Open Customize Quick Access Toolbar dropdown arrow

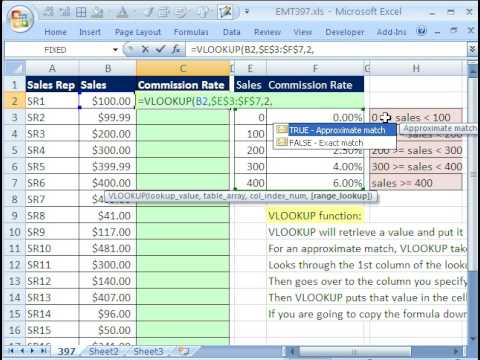[247, 12]
